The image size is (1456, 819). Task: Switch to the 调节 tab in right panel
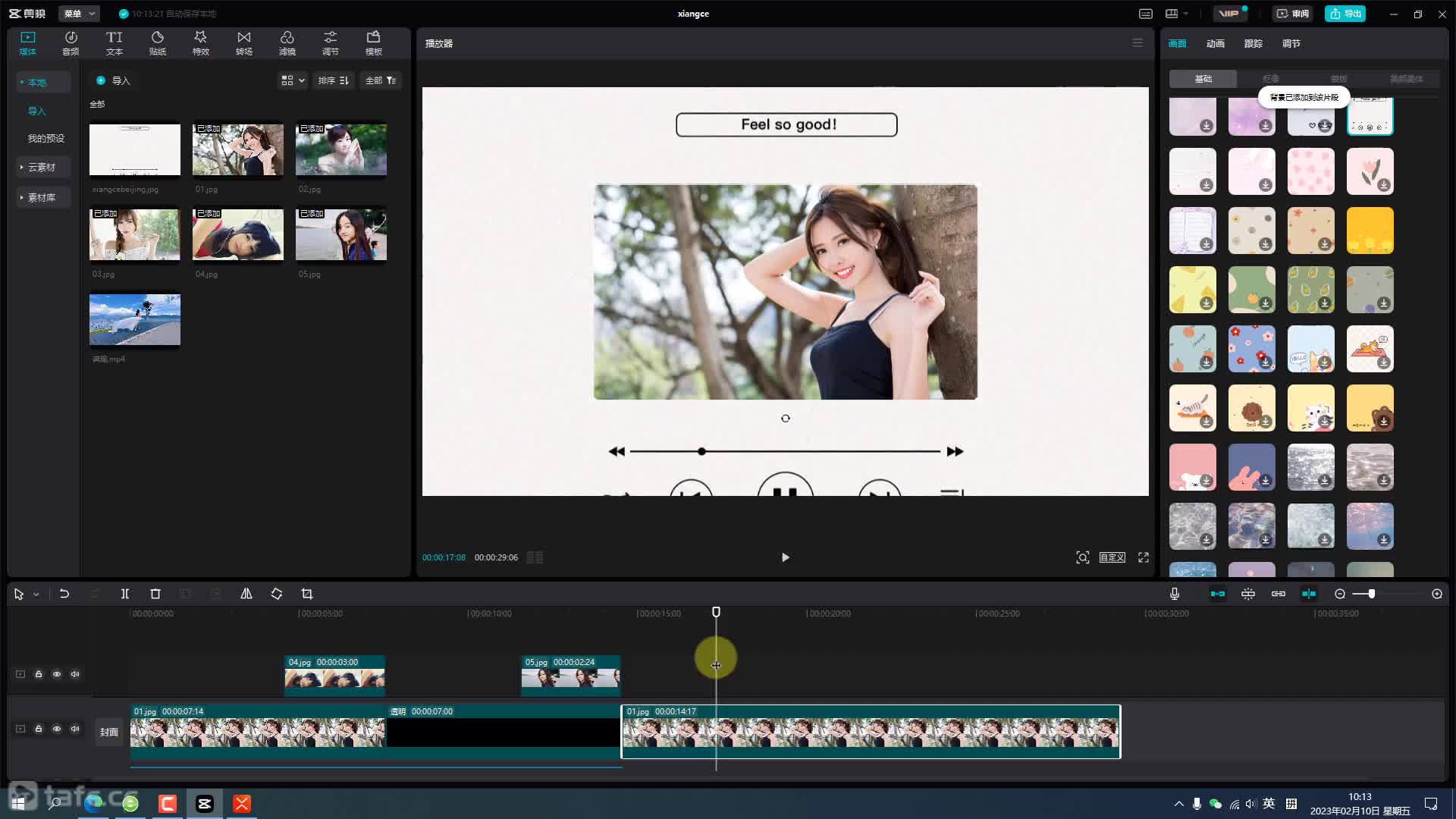pos(1291,43)
